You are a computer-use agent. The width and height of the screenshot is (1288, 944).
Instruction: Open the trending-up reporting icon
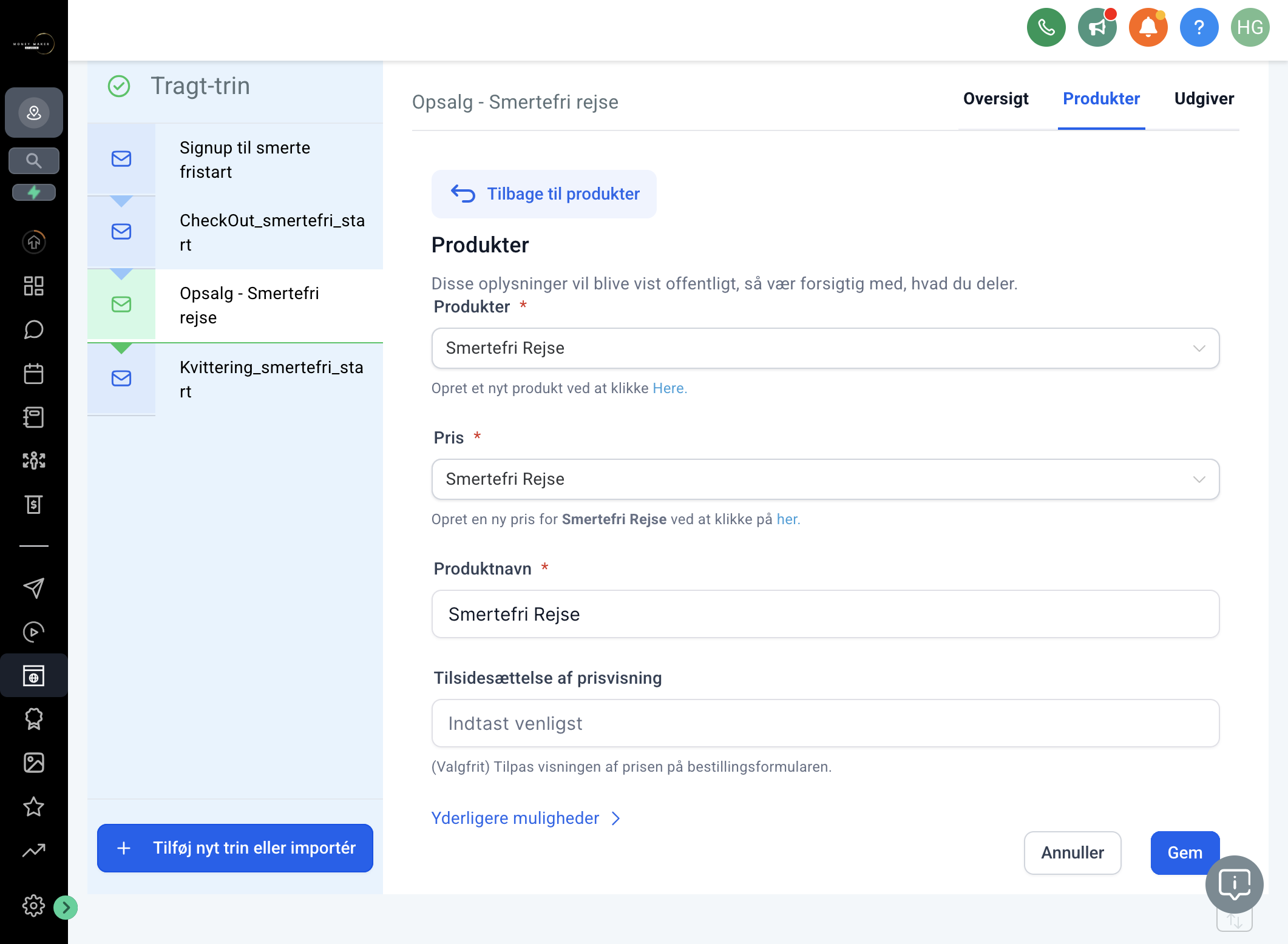click(34, 850)
